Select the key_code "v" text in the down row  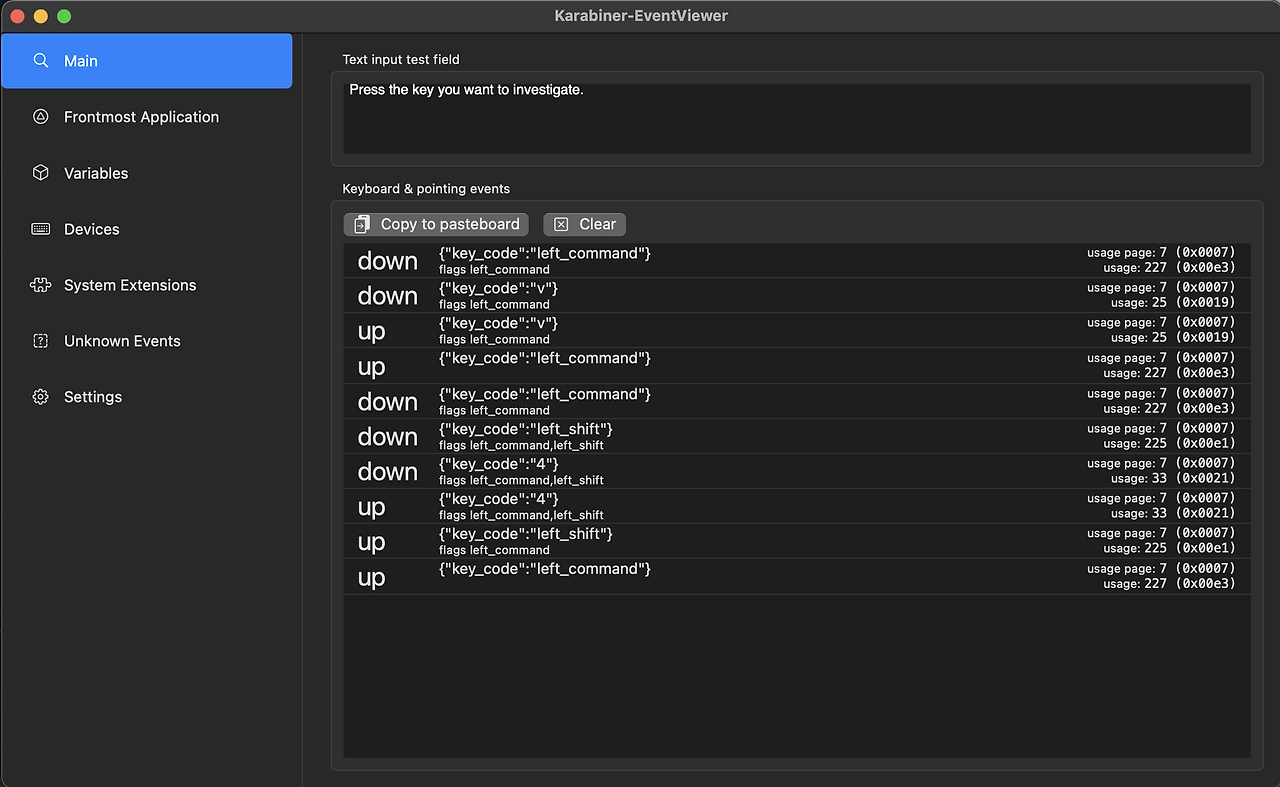pos(498,288)
